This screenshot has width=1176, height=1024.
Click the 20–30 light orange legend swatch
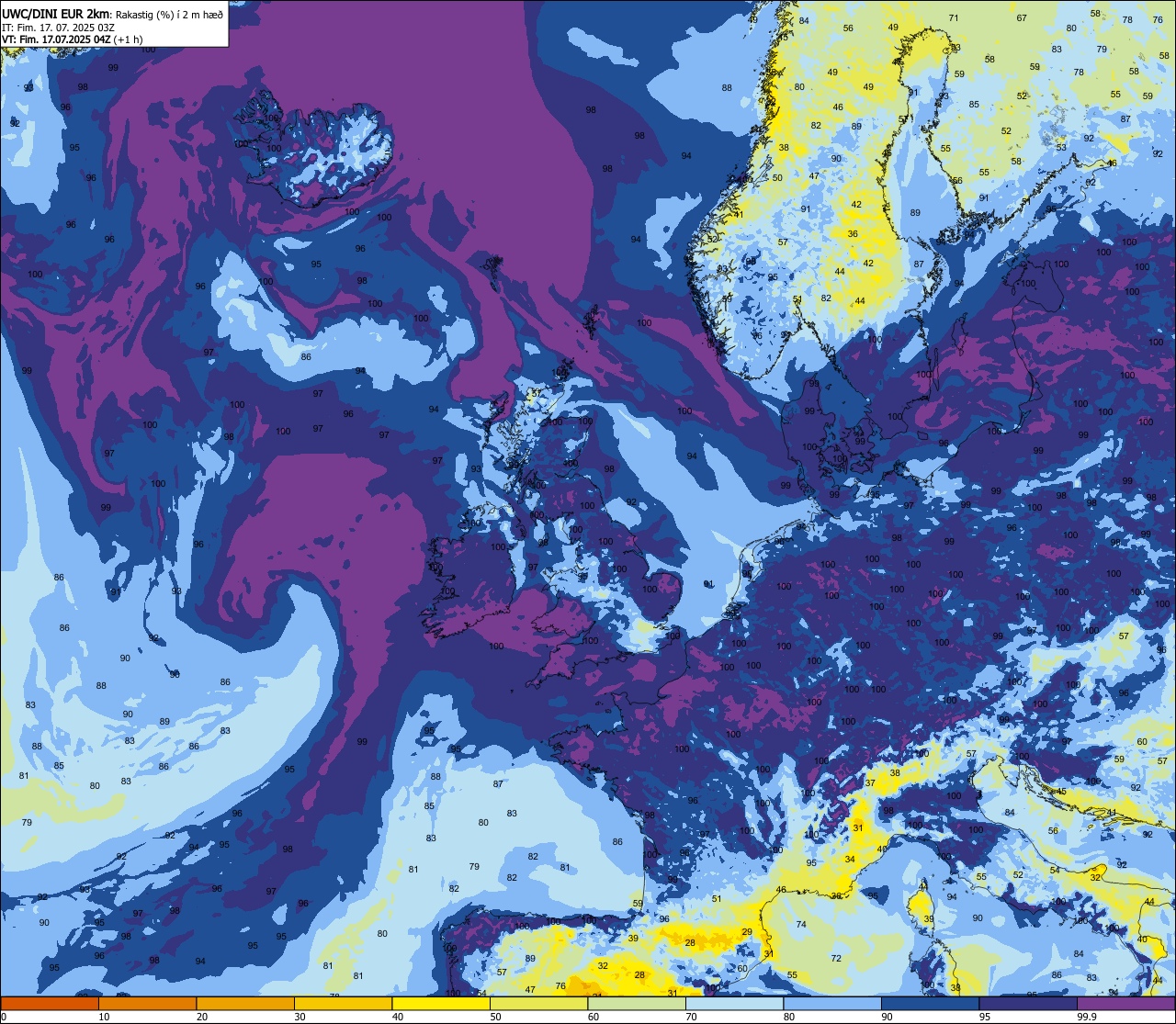(x=245, y=1004)
